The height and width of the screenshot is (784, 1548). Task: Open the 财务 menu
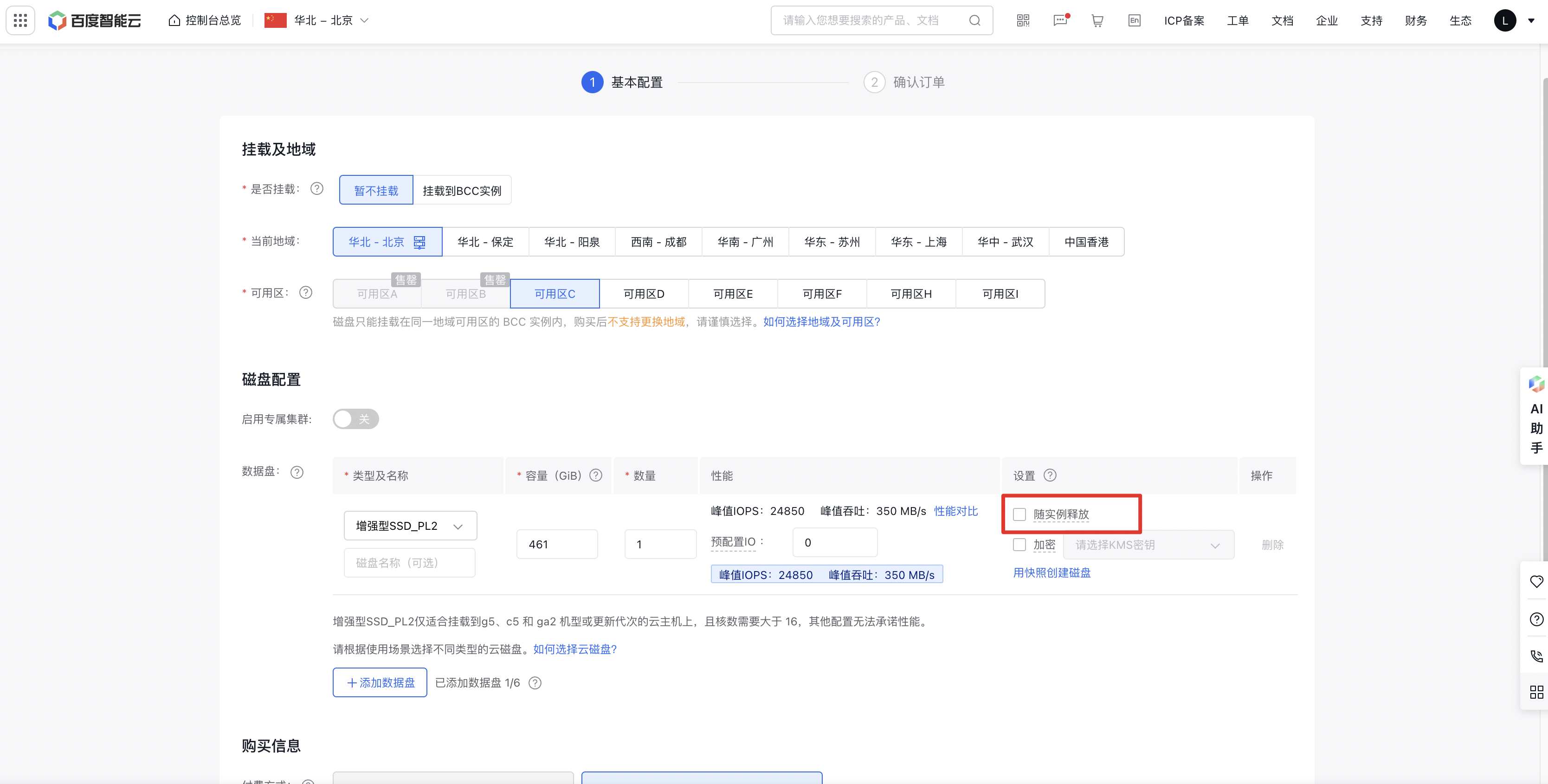[1416, 20]
